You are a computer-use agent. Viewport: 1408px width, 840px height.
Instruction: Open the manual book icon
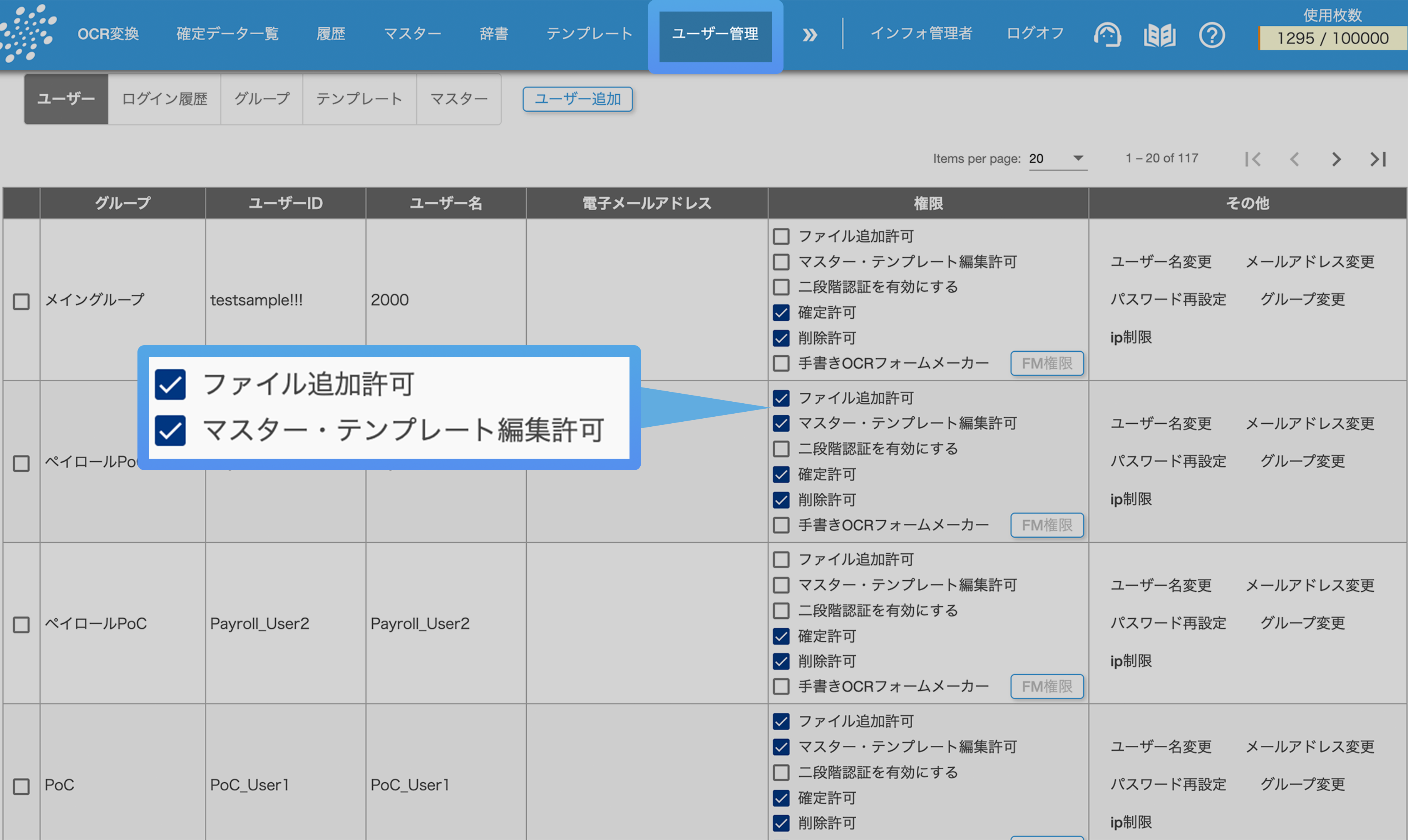(1159, 35)
